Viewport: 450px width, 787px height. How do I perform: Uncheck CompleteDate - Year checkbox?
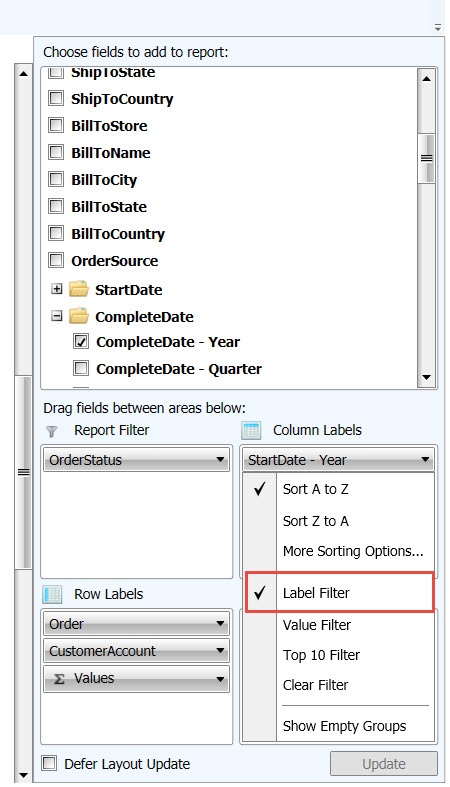pos(81,342)
